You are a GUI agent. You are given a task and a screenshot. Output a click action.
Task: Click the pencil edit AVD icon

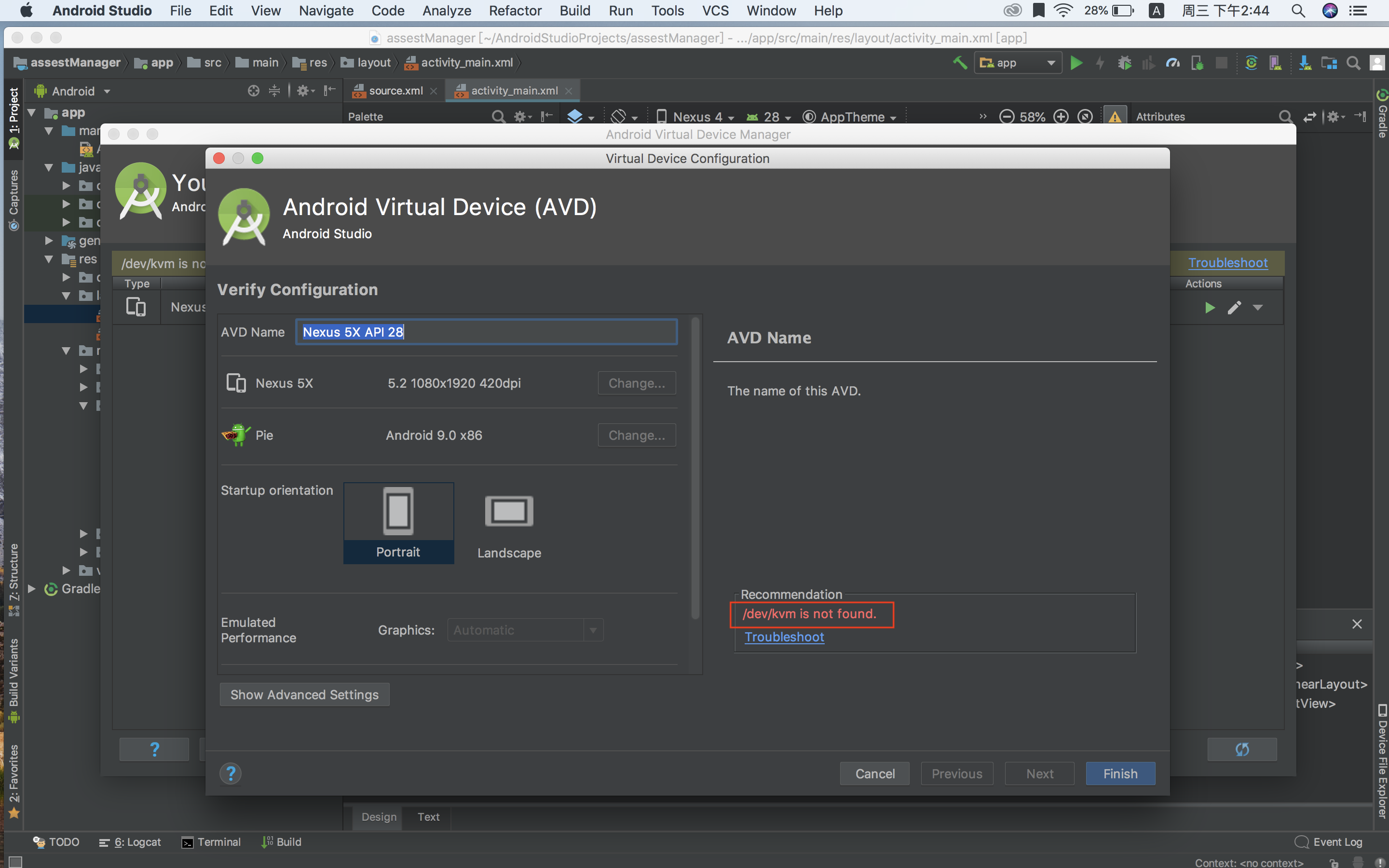coord(1234,308)
